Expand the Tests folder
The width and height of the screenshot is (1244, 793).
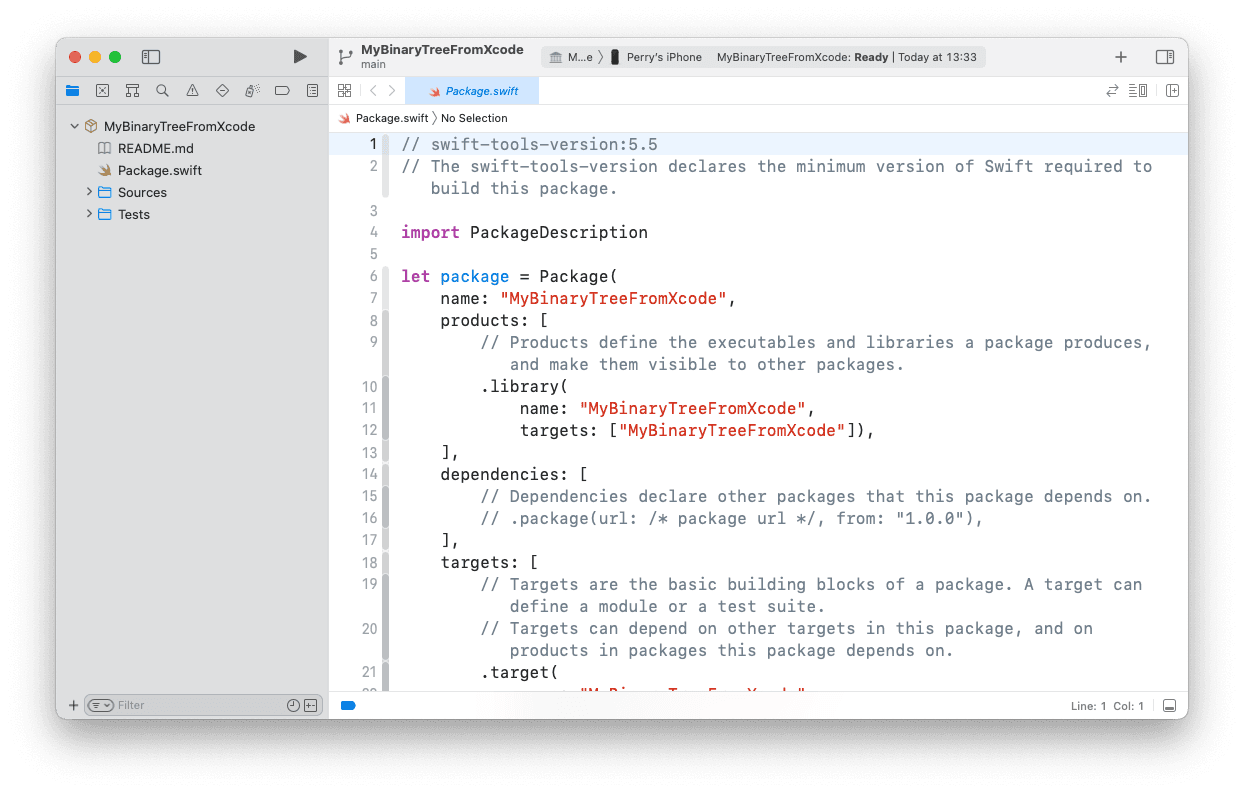pos(89,214)
